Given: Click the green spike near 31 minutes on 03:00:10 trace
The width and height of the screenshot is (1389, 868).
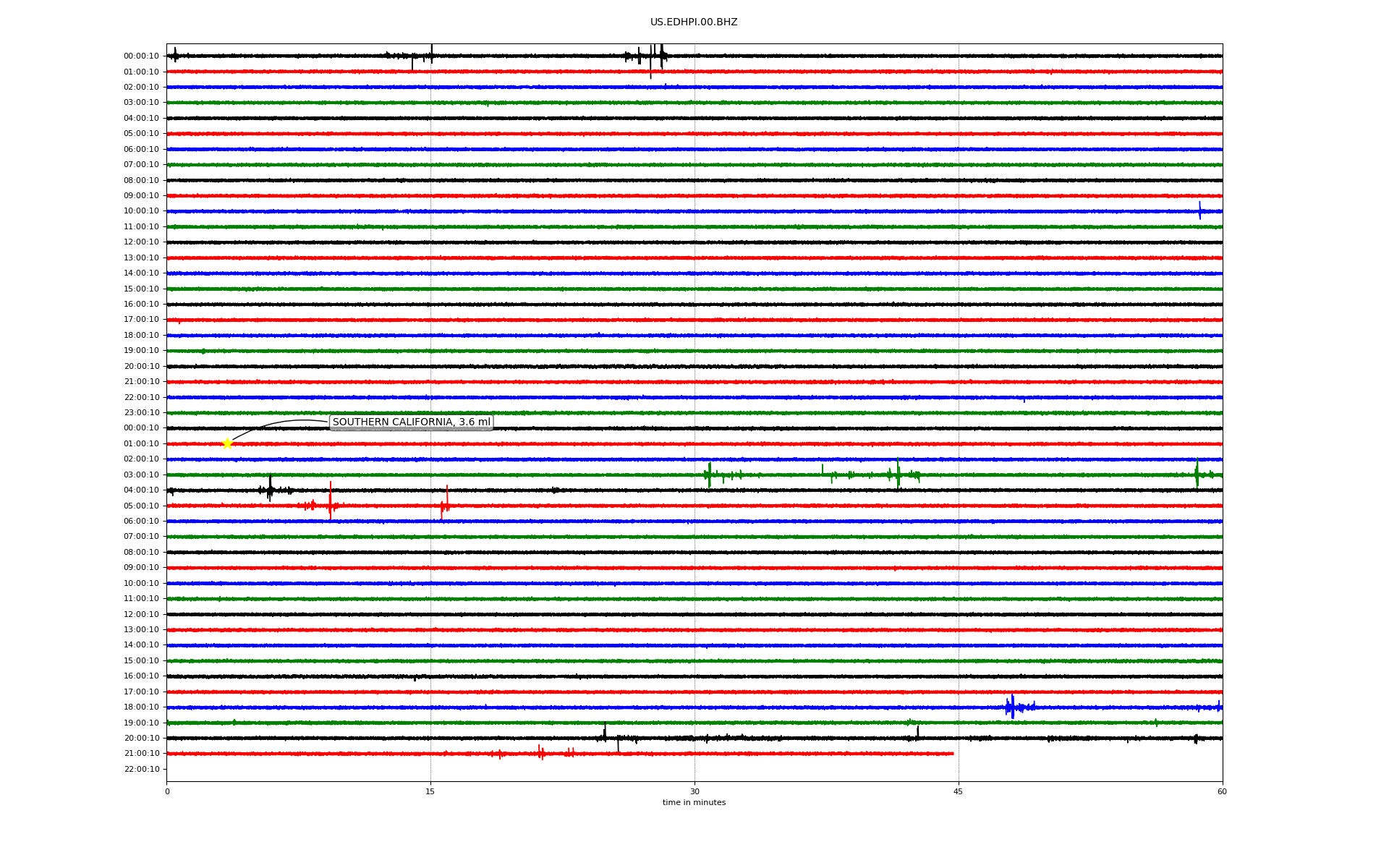Looking at the screenshot, I should [x=709, y=475].
